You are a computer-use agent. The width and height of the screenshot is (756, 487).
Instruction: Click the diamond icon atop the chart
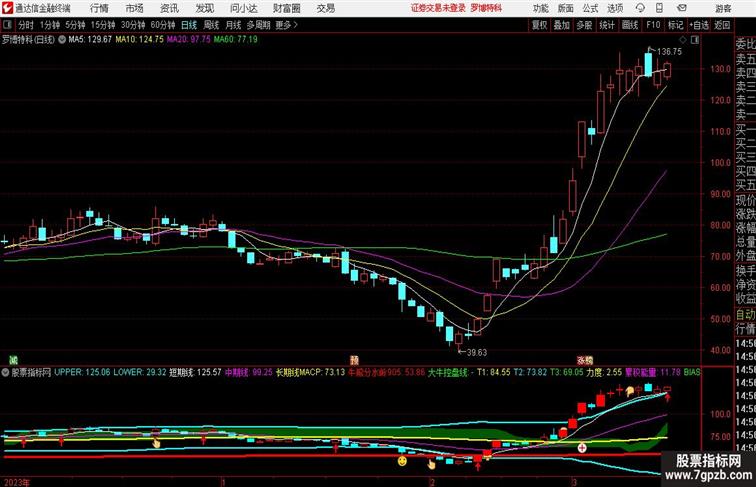pyautogui.click(x=683, y=40)
